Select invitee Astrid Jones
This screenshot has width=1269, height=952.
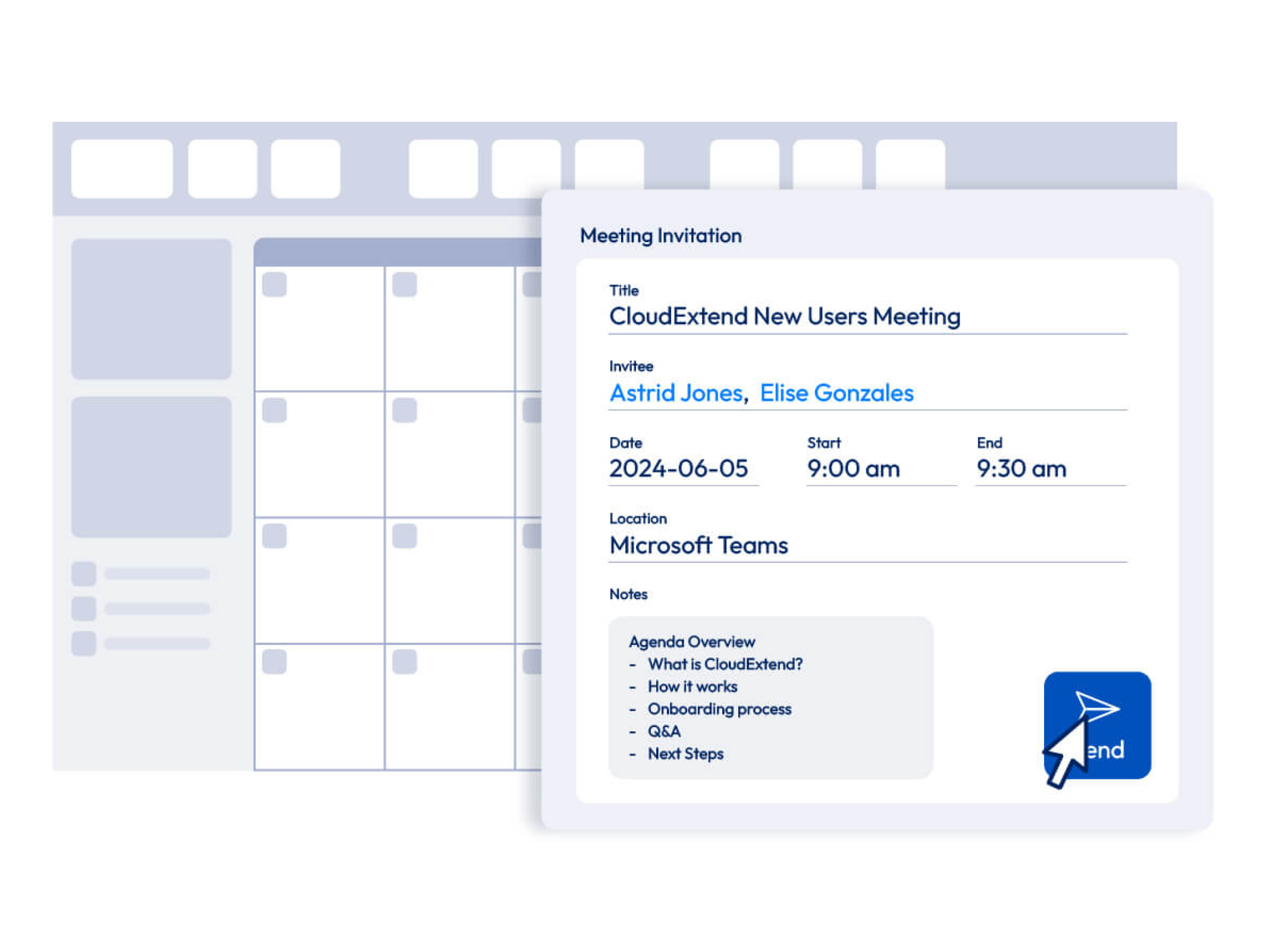click(675, 393)
